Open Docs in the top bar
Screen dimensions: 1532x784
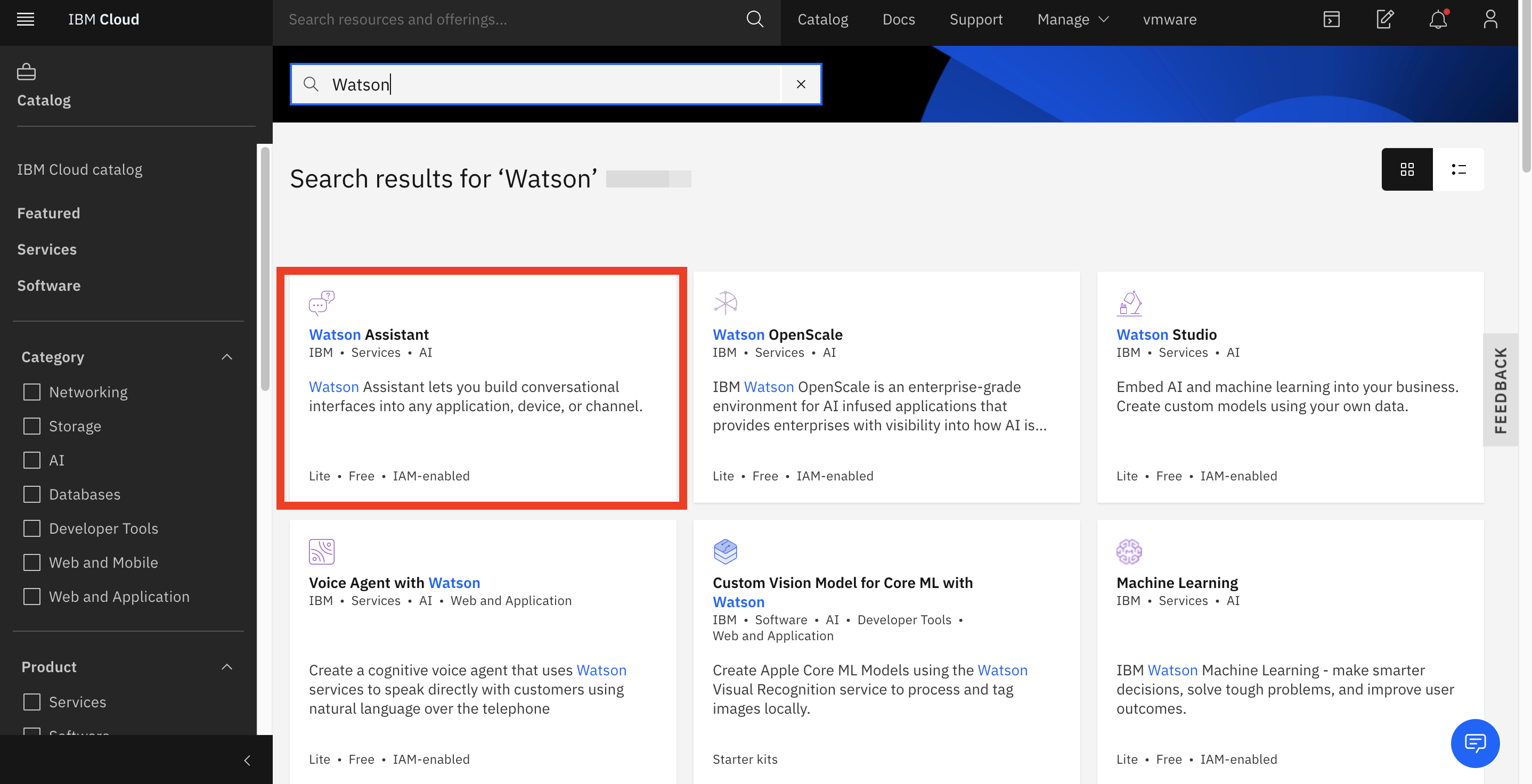pos(898,19)
